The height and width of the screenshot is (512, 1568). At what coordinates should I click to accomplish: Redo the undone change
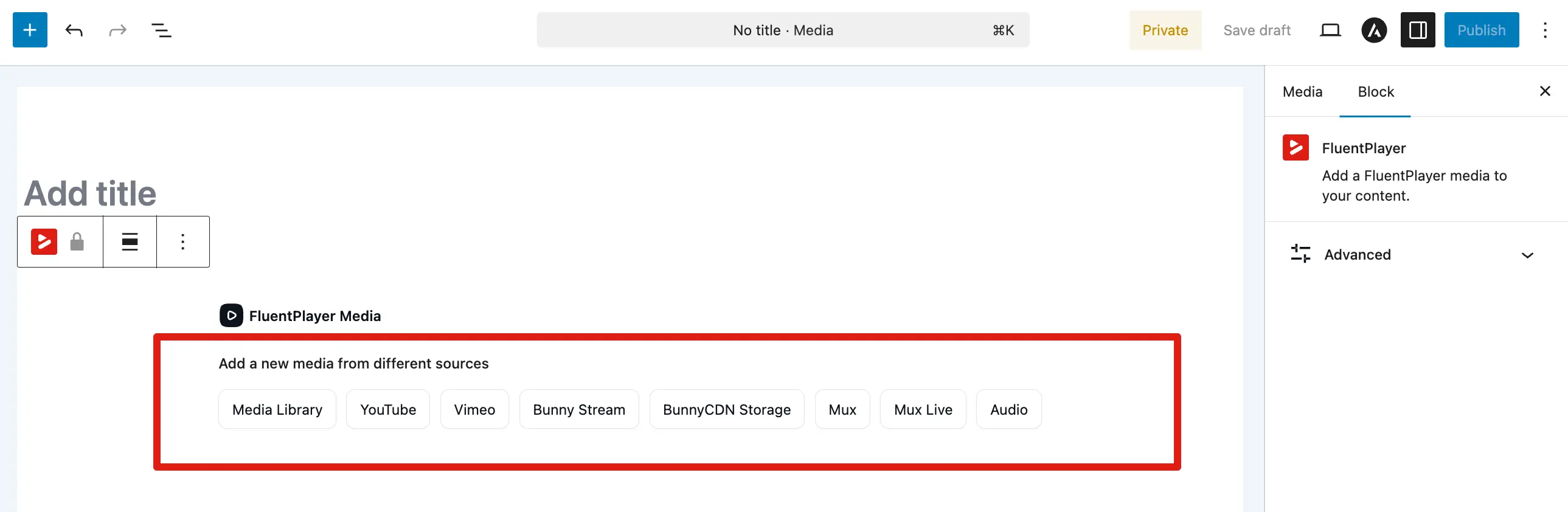pos(117,30)
